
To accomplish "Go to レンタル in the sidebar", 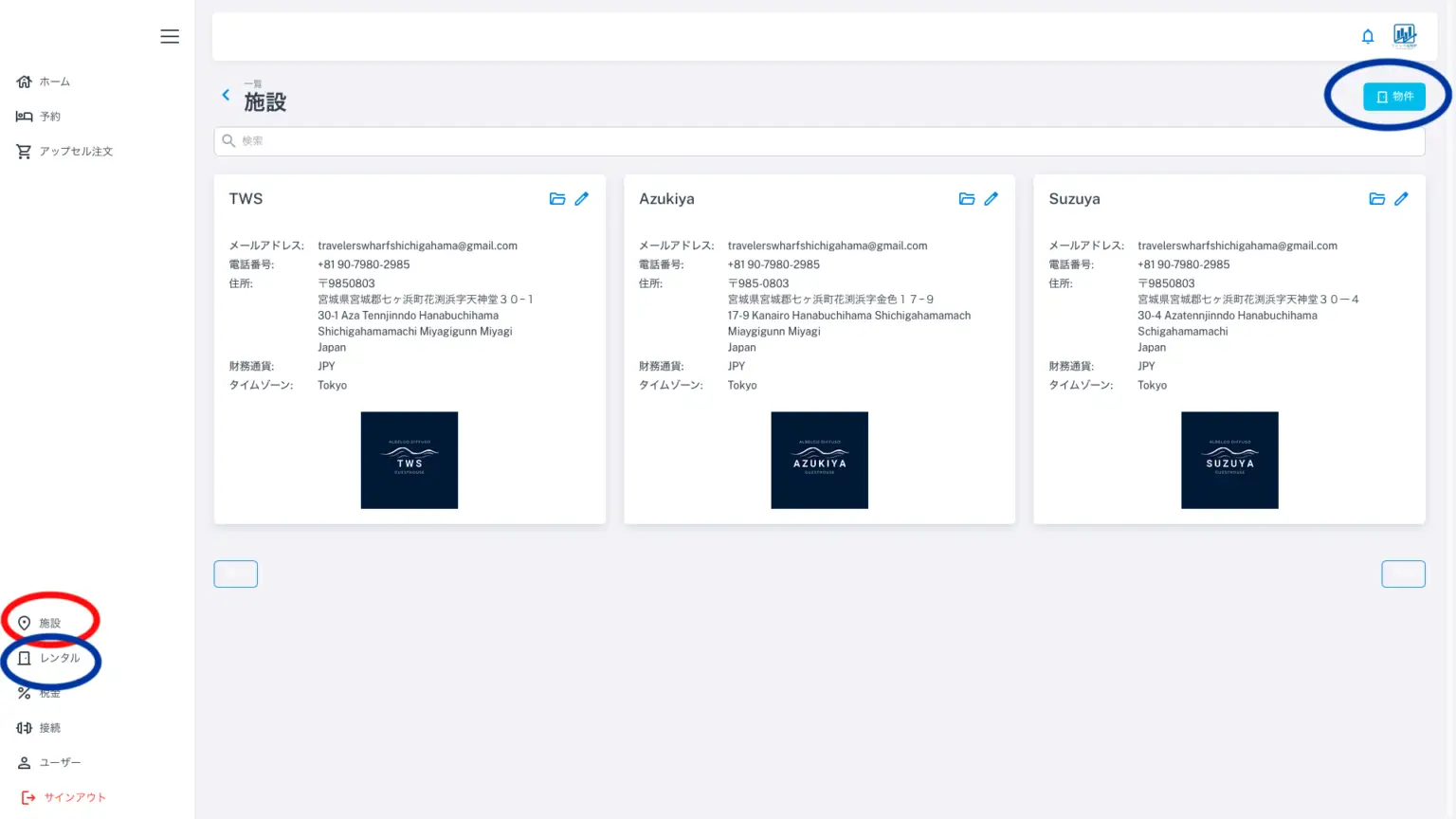I will [x=59, y=658].
